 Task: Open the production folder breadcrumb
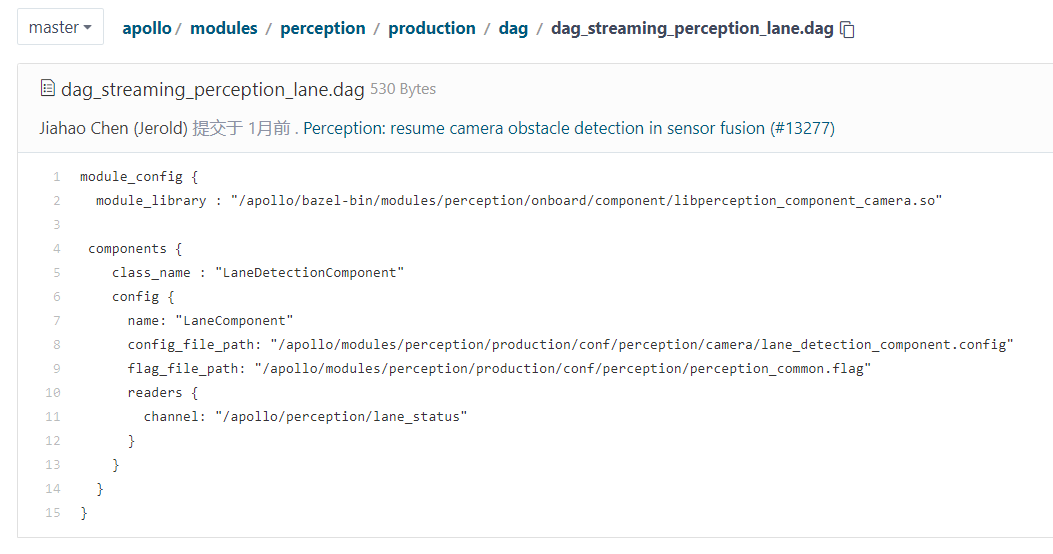(x=431, y=28)
